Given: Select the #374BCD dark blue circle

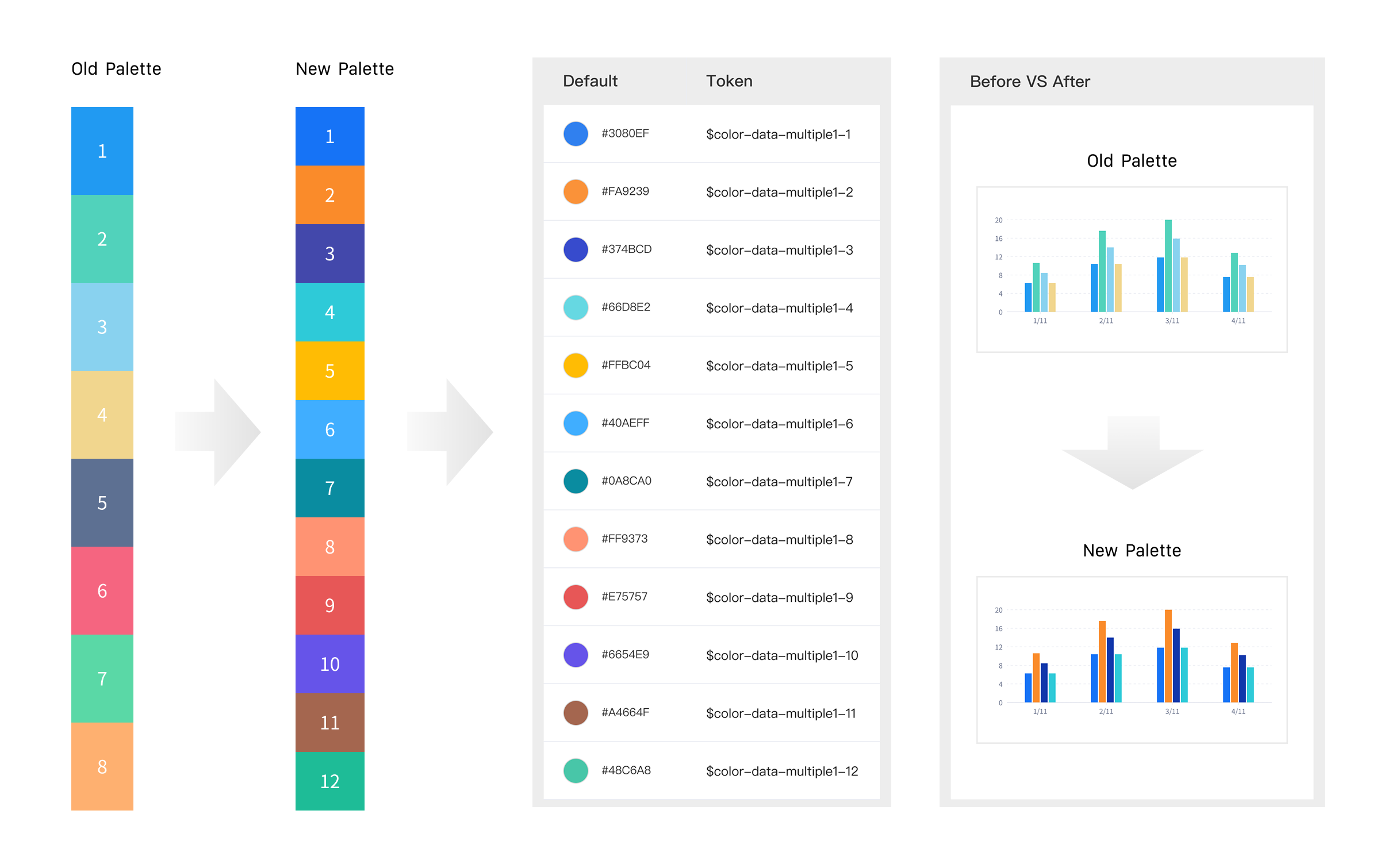Looking at the screenshot, I should coord(576,249).
